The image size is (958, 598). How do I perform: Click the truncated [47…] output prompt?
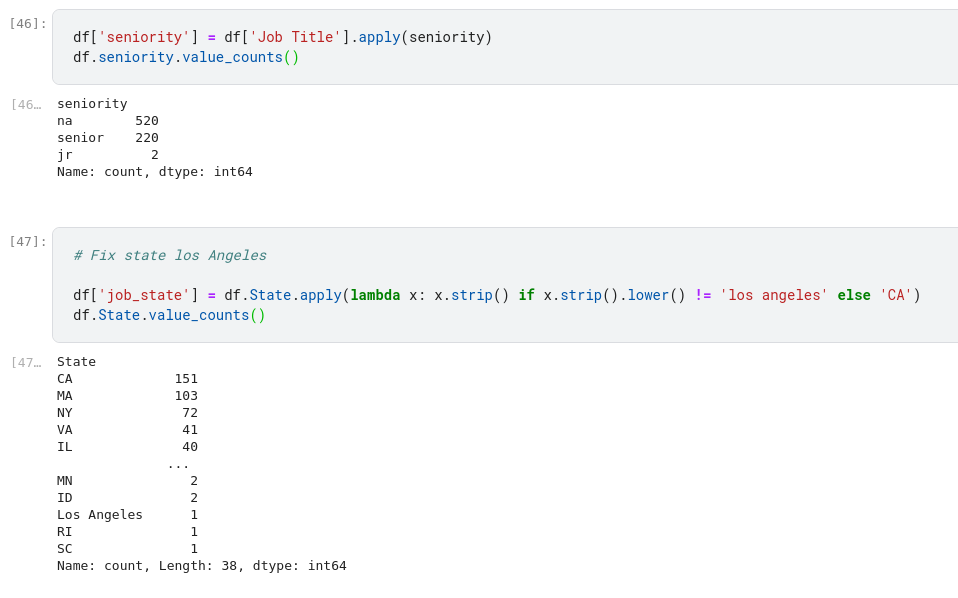click(26, 362)
